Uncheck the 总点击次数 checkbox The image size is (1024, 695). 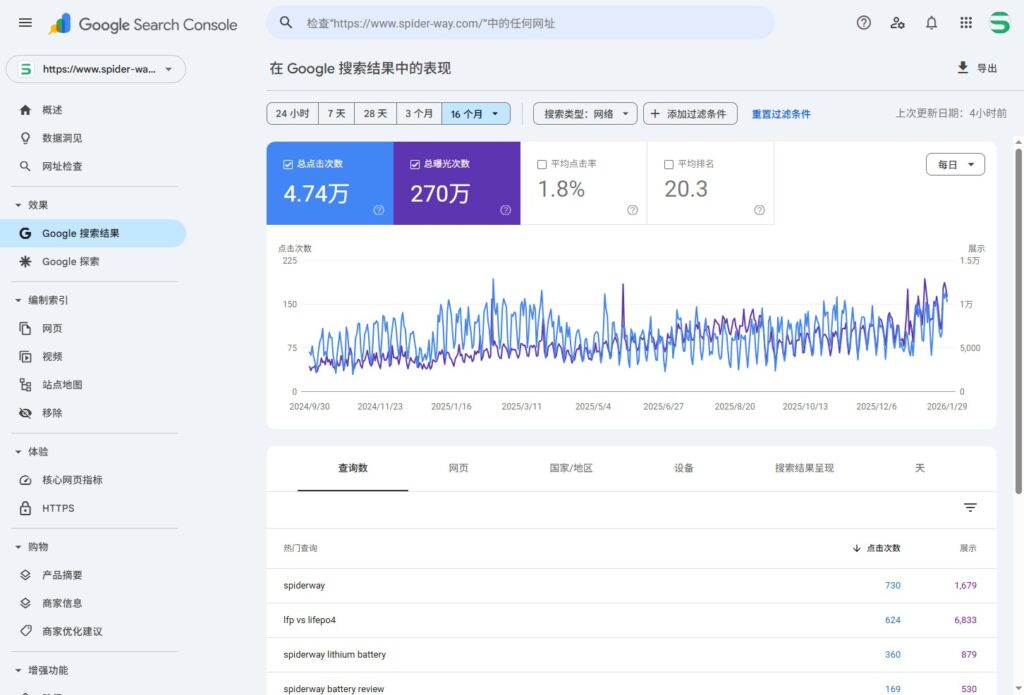point(288,164)
